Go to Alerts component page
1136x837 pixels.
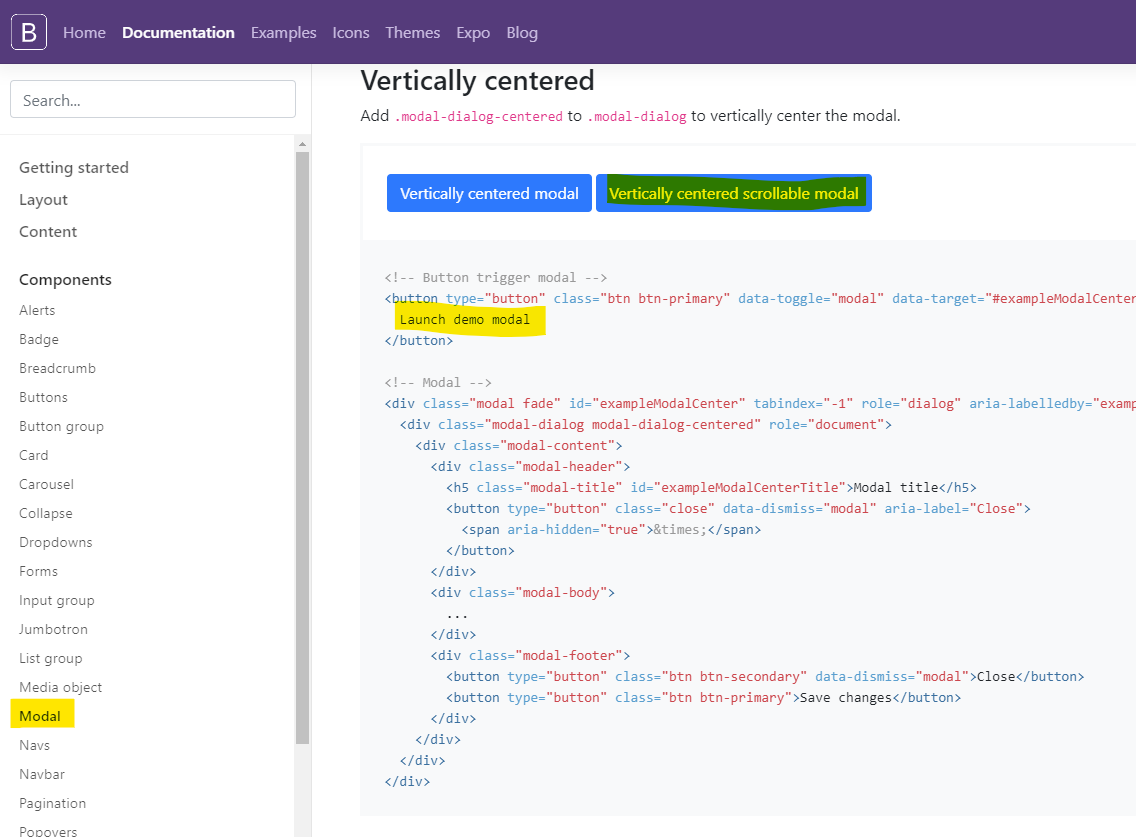click(x=37, y=310)
